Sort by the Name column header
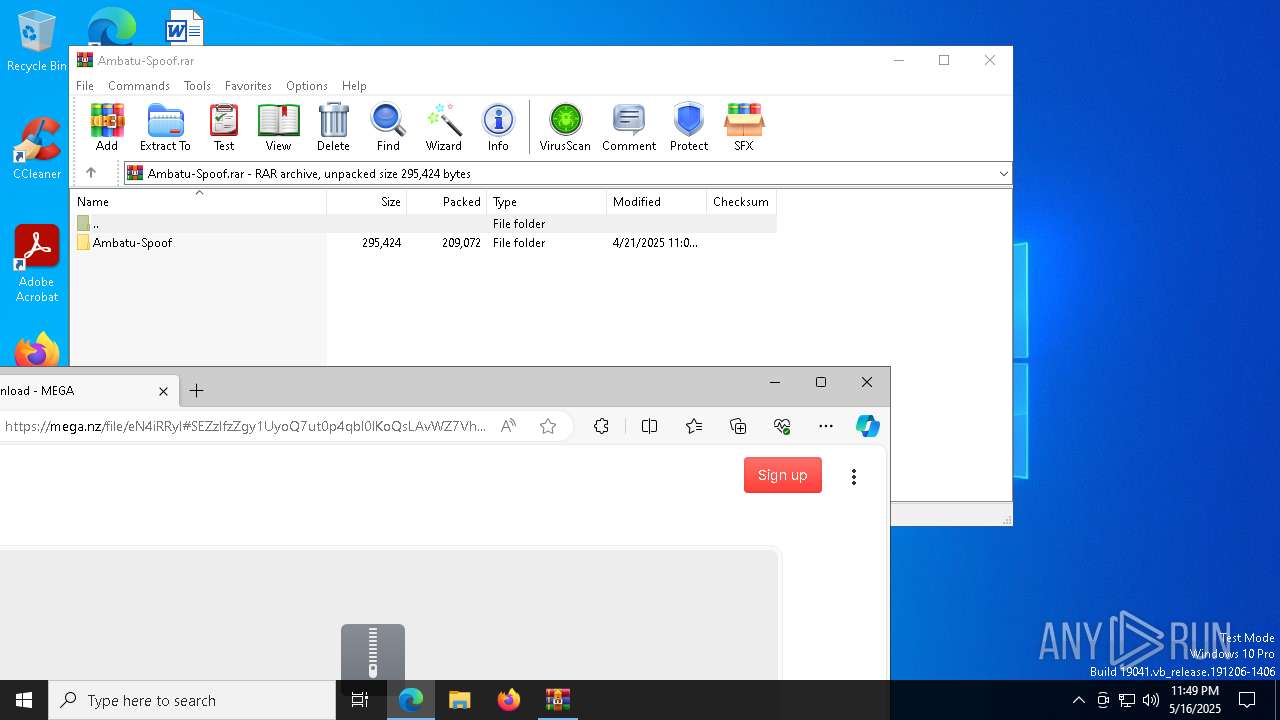The image size is (1280, 720). coord(199,202)
